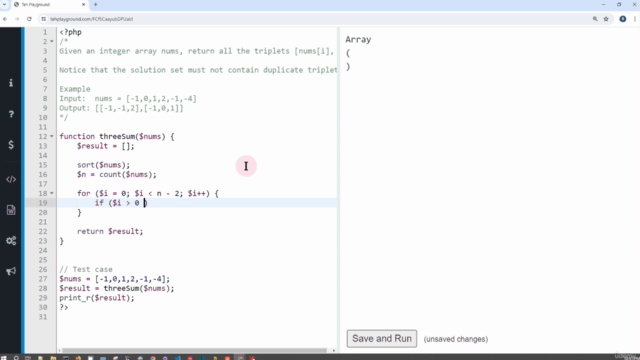The width and height of the screenshot is (640, 360).
Task: Click the '<?php' opening tag on line 1
Action: click(x=70, y=32)
